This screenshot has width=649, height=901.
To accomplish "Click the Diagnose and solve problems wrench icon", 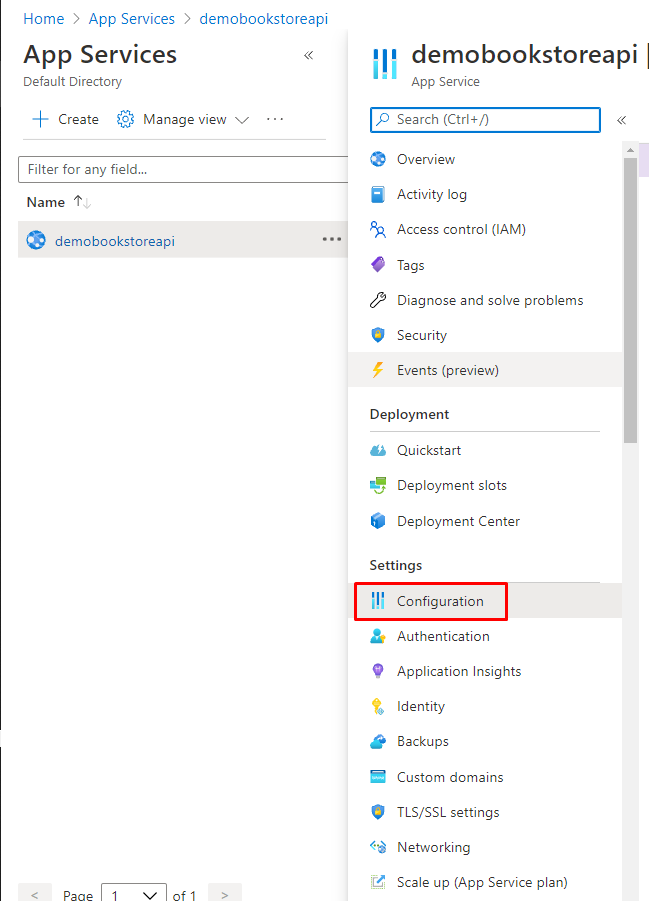I will [x=378, y=300].
